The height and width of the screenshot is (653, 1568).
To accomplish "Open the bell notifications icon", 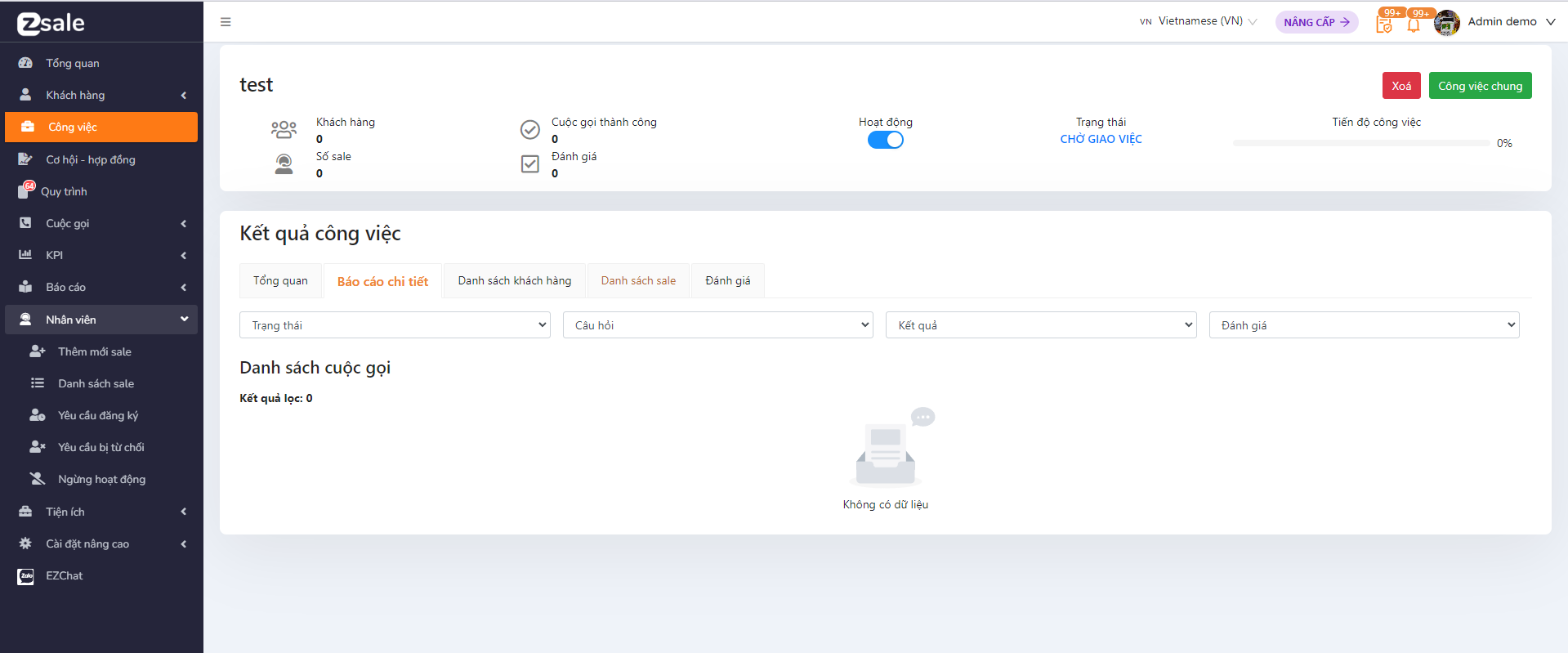I will point(1414,25).
